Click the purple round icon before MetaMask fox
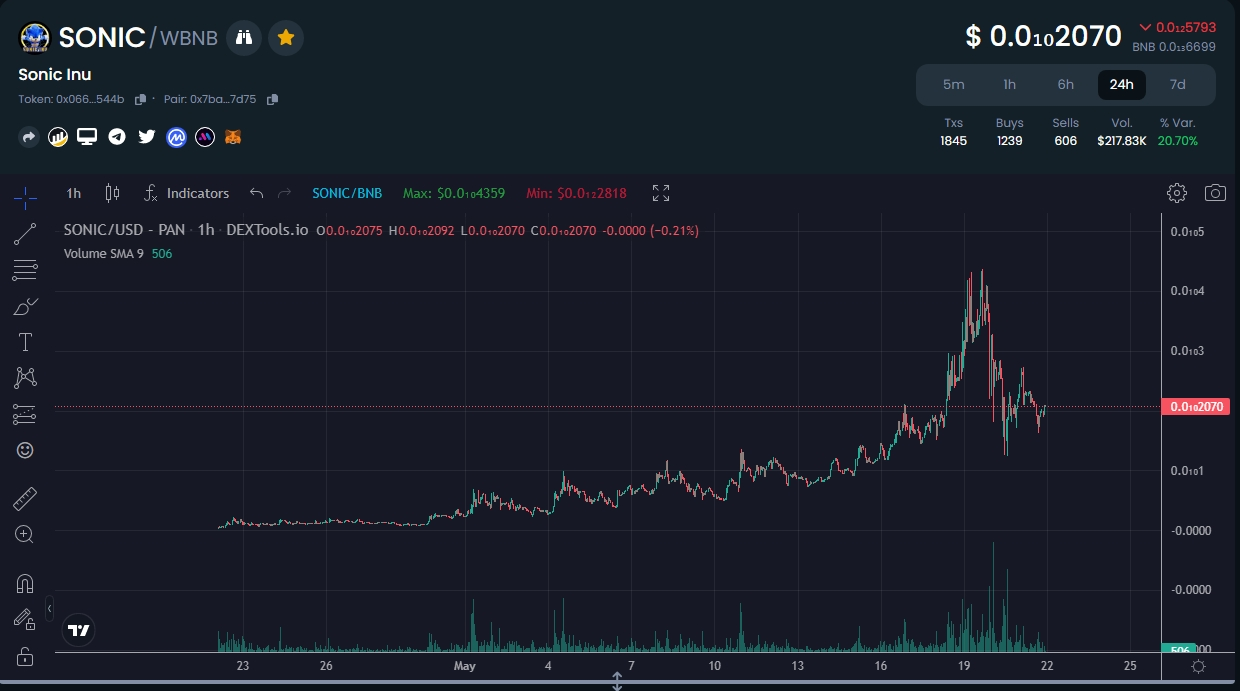Image resolution: width=1240 pixels, height=691 pixels. (205, 137)
